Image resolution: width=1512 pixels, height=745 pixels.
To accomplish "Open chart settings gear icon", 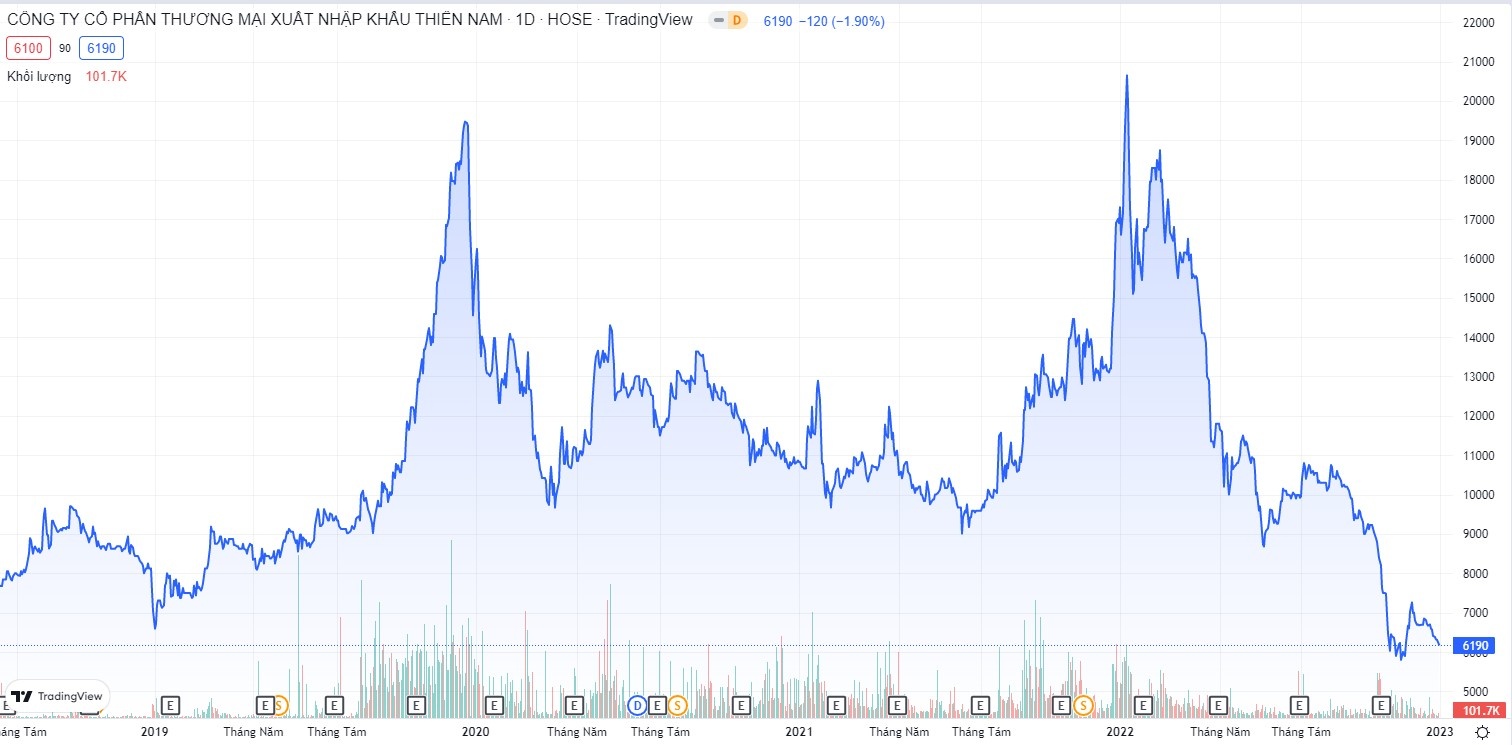I will (x=1482, y=732).
